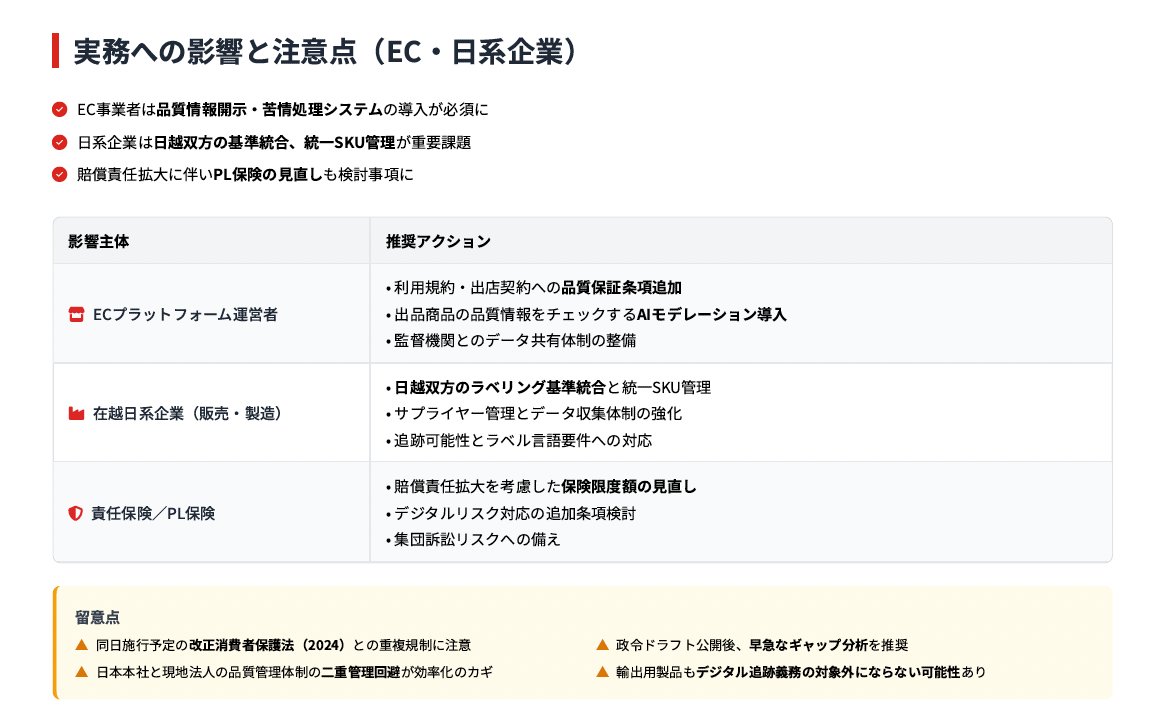Click the red accent bar beside title
Screen dimensions: 1173x714
[56, 52]
